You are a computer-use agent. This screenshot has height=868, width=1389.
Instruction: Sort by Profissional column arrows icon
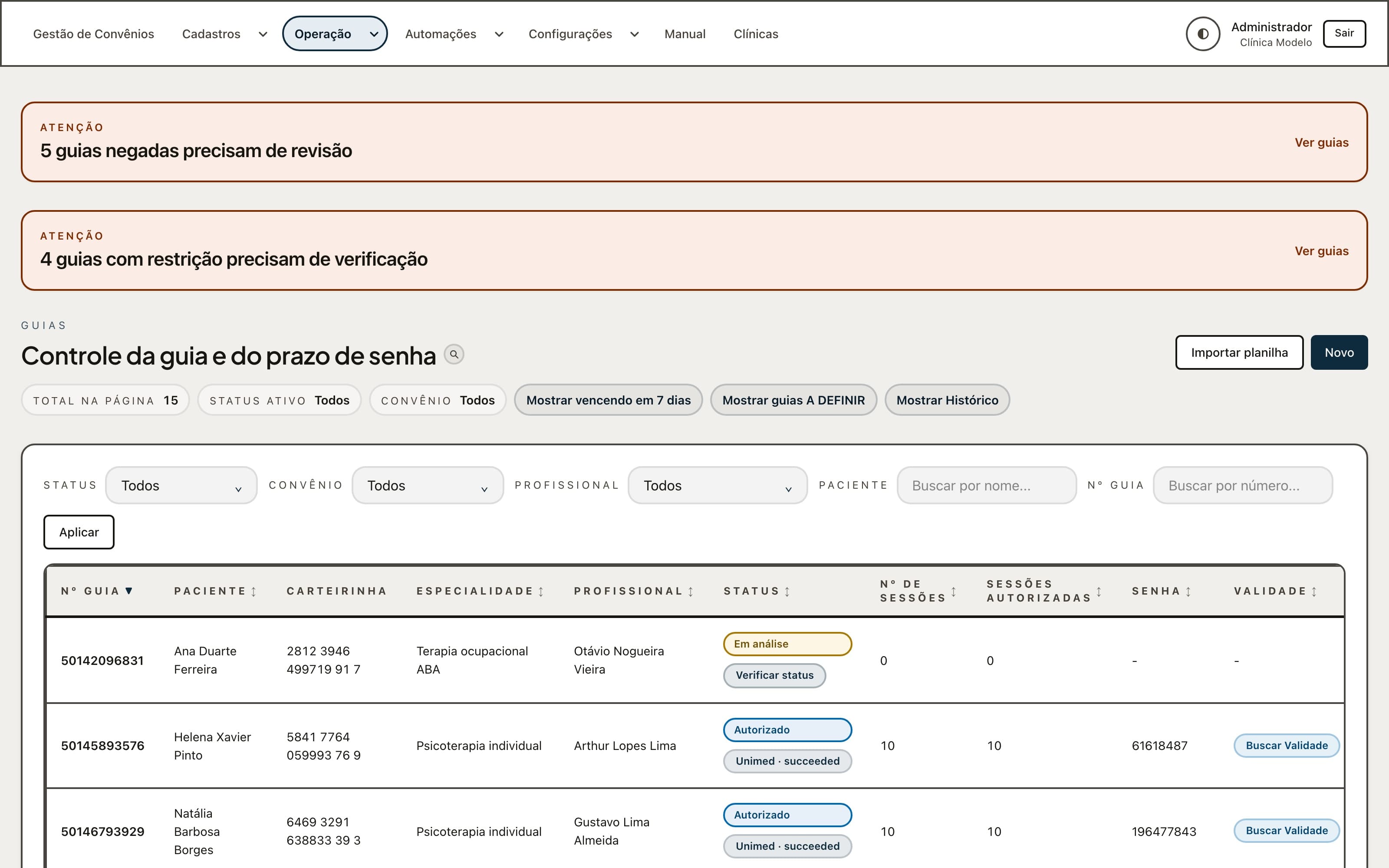(x=691, y=591)
